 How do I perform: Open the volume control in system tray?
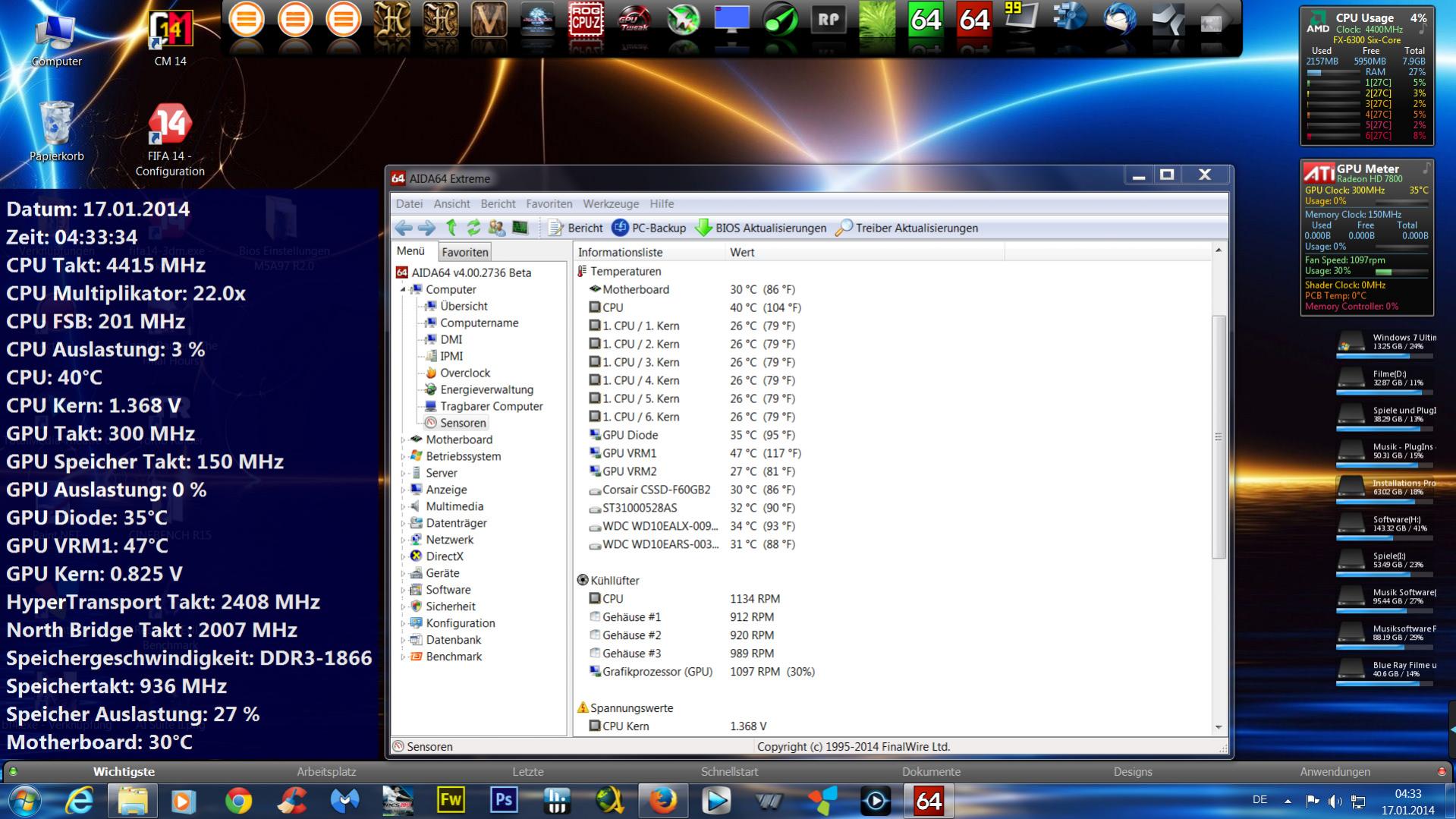click(1335, 802)
